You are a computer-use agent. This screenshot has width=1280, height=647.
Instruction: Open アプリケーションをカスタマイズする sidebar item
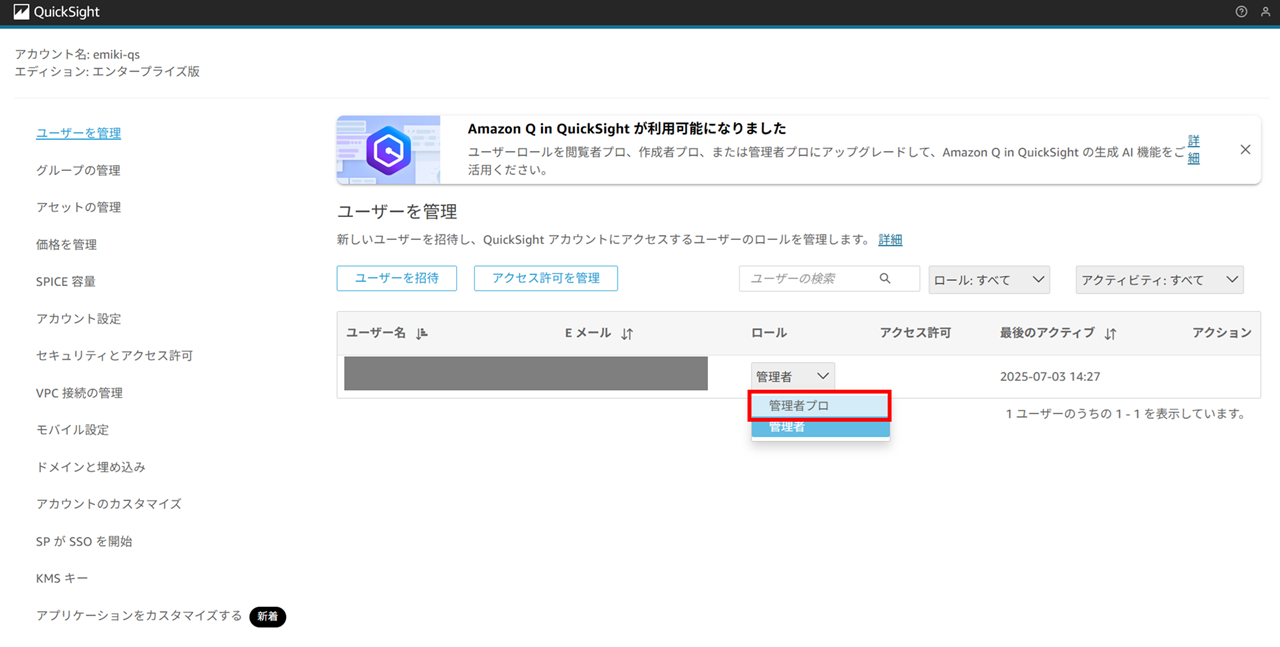[x=139, y=616]
